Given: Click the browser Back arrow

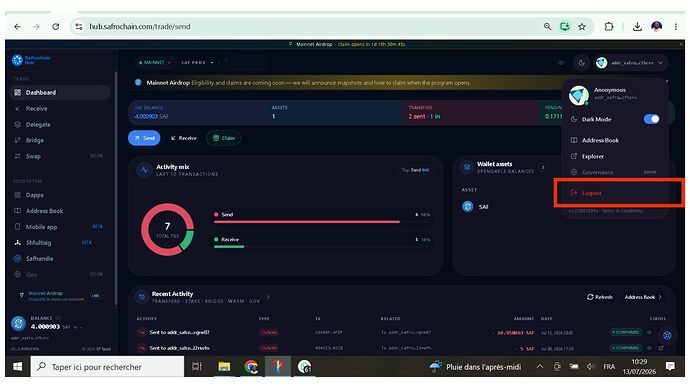Looking at the screenshot, I should (x=17, y=26).
